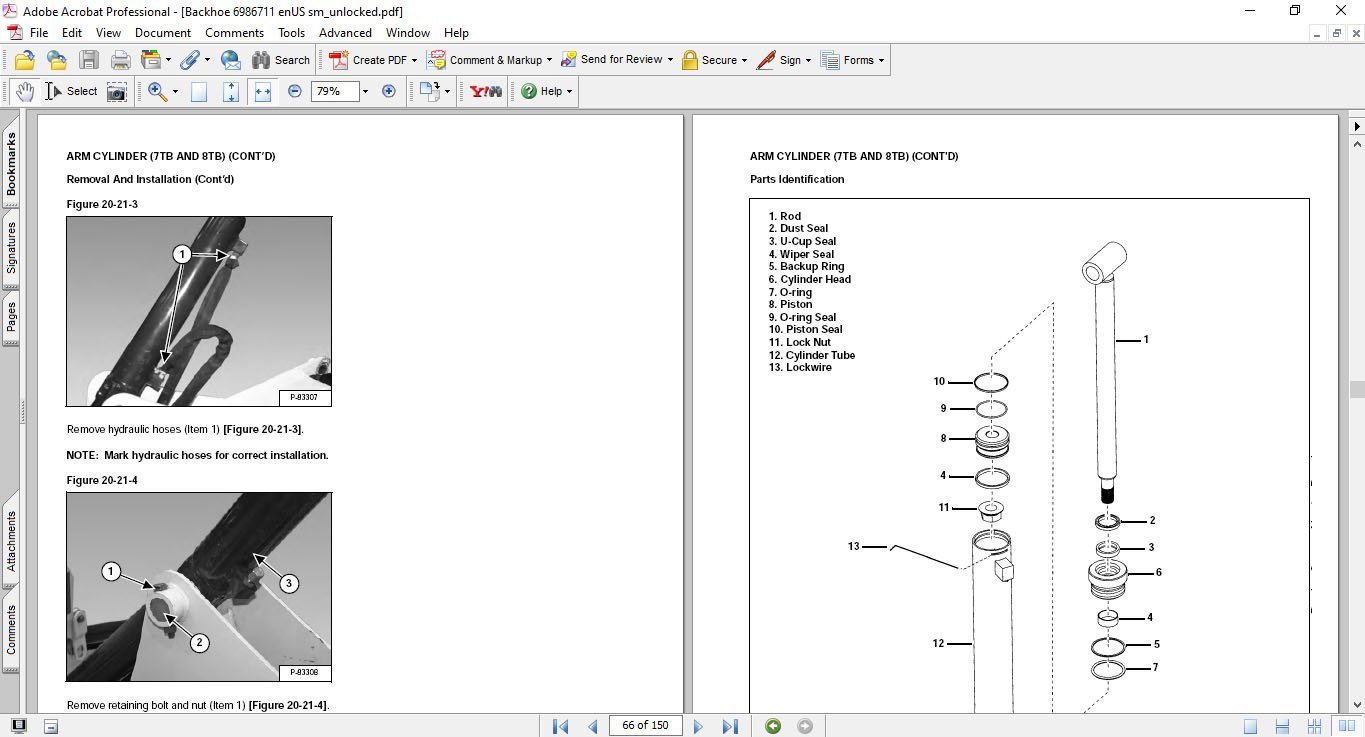Open the Edit menu
Screen dimensions: 1365x737
click(x=72, y=33)
